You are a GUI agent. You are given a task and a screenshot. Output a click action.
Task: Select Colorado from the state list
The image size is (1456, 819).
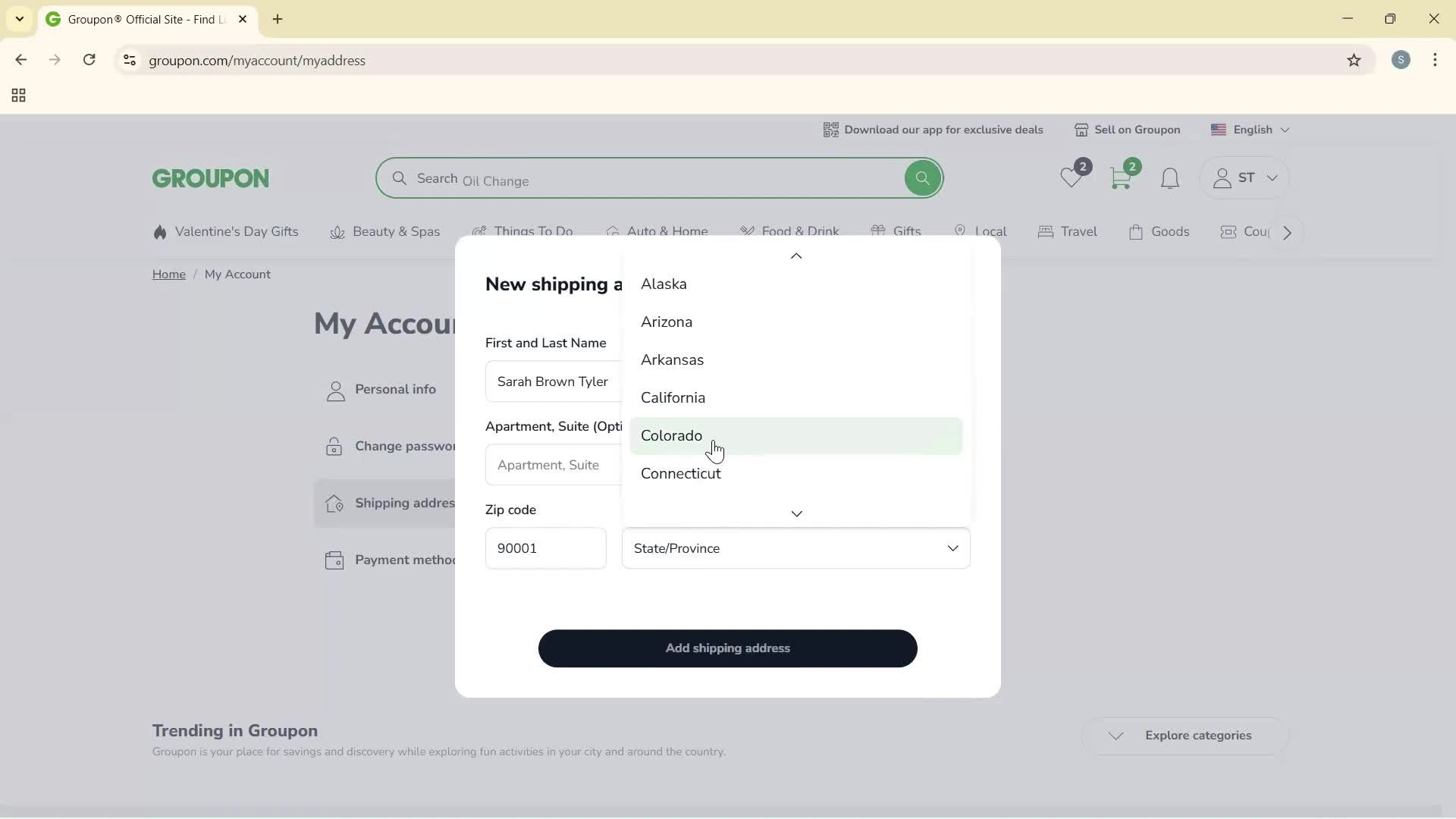(x=671, y=436)
